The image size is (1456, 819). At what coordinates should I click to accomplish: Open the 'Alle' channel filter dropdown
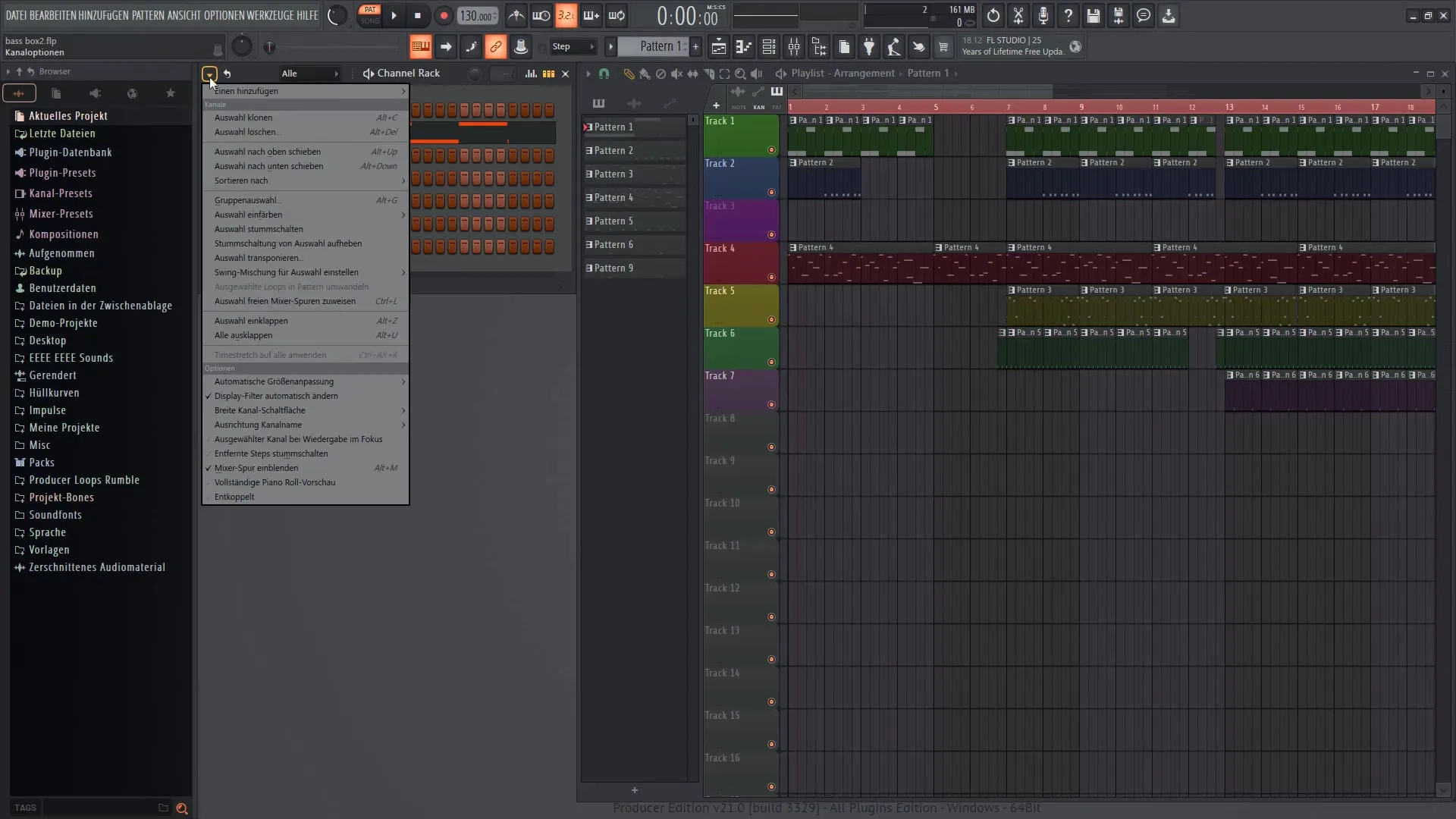[x=309, y=74]
